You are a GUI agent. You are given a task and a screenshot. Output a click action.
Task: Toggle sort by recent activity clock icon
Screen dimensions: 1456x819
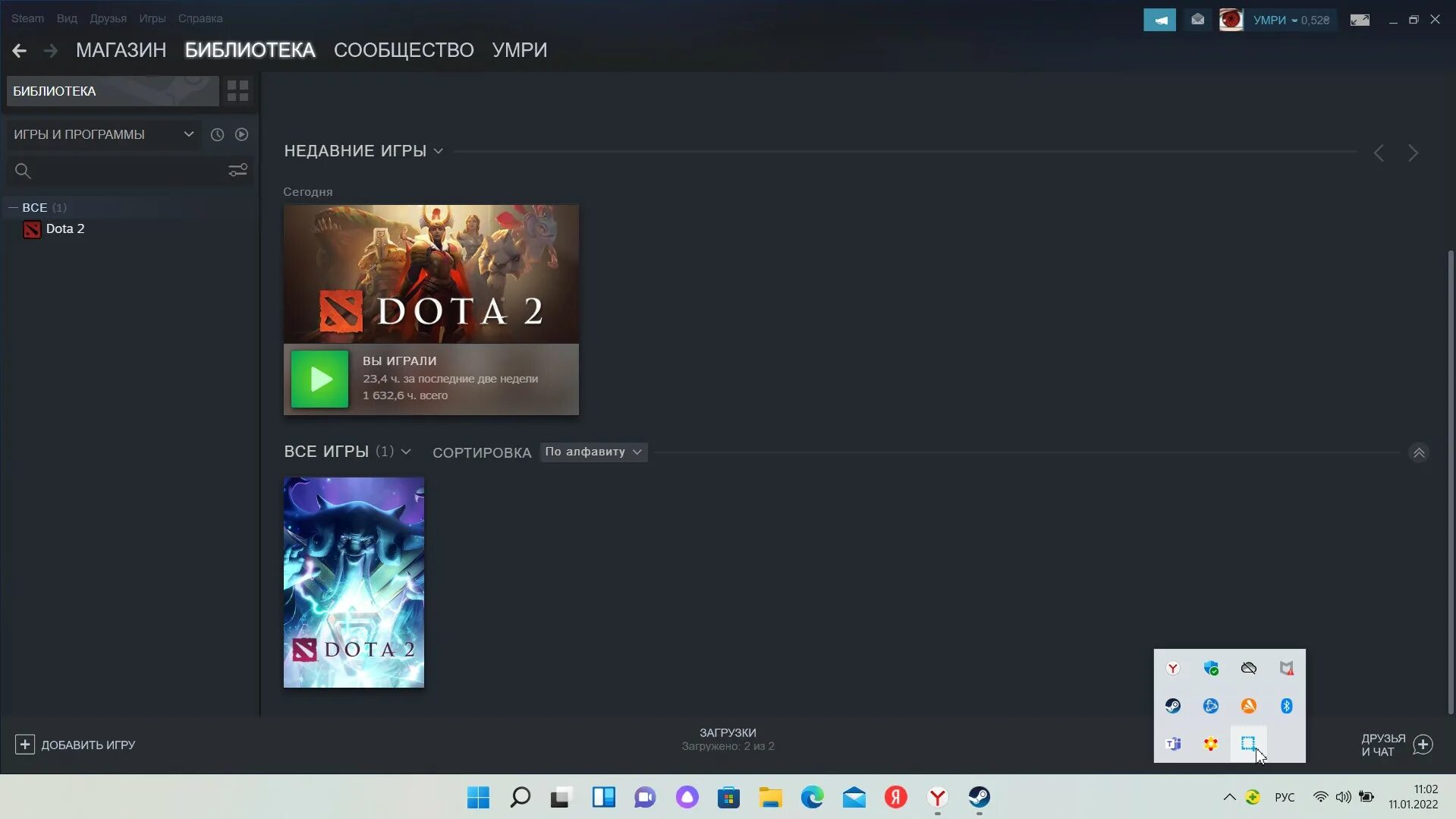217,134
